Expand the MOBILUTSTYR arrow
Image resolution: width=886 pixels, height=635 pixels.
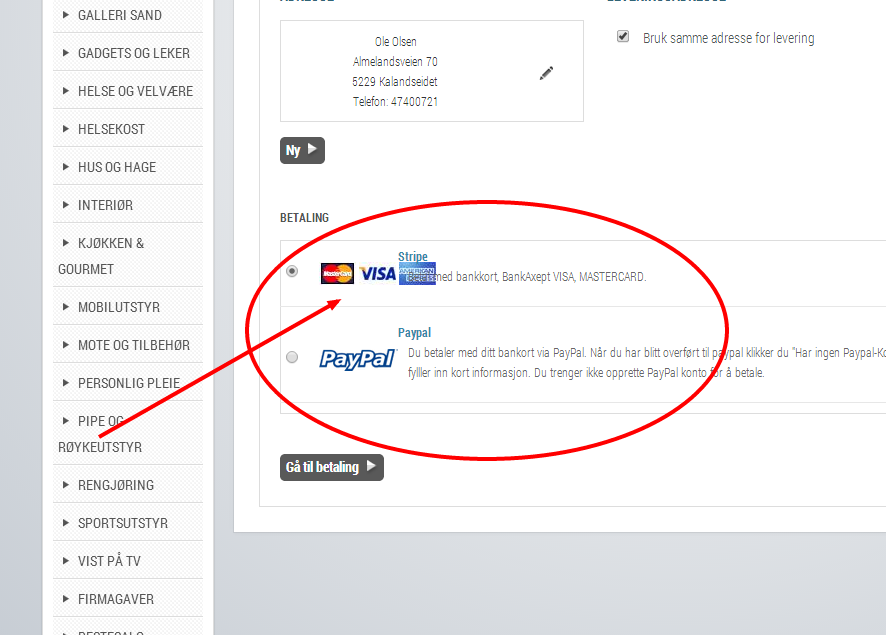(x=66, y=307)
